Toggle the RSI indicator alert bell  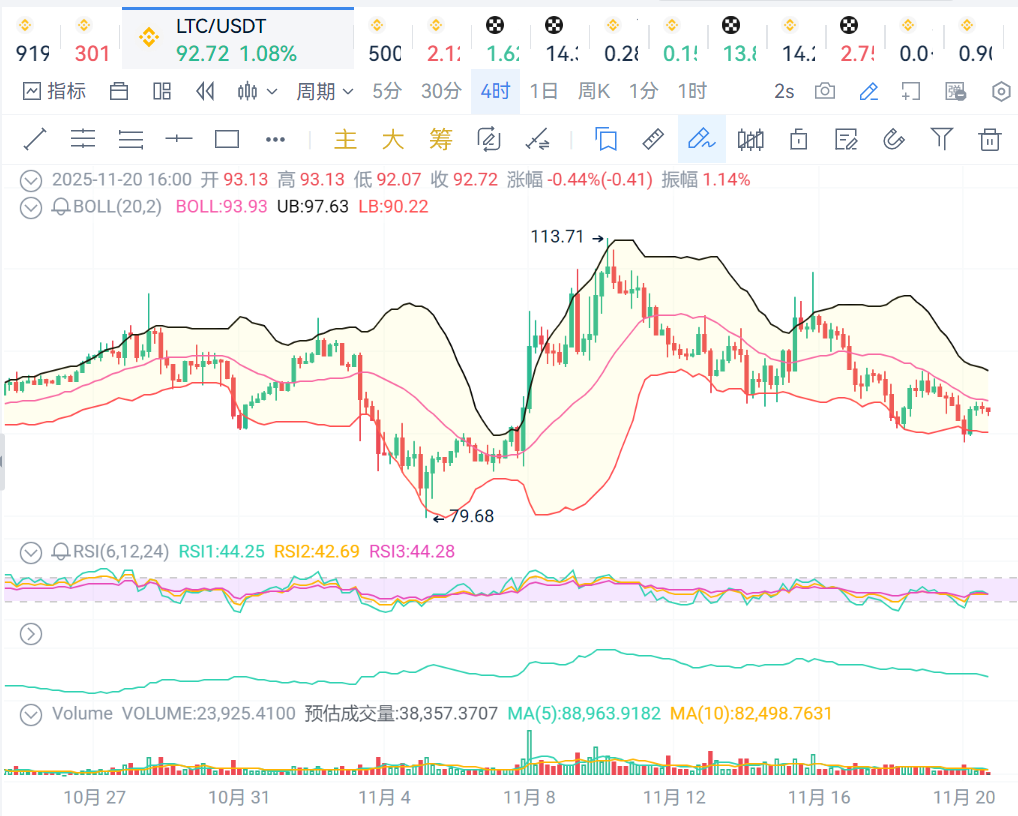[x=60, y=551]
